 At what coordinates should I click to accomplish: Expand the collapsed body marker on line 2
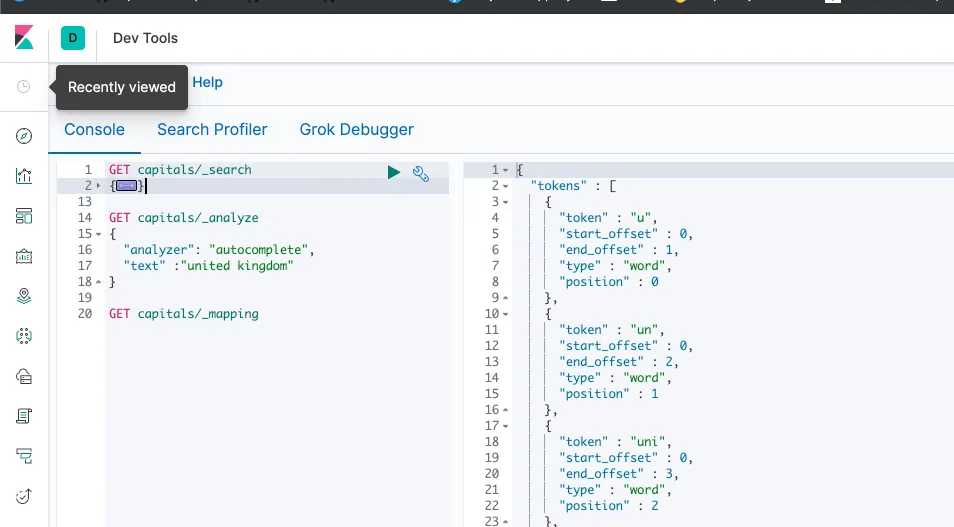(127, 186)
